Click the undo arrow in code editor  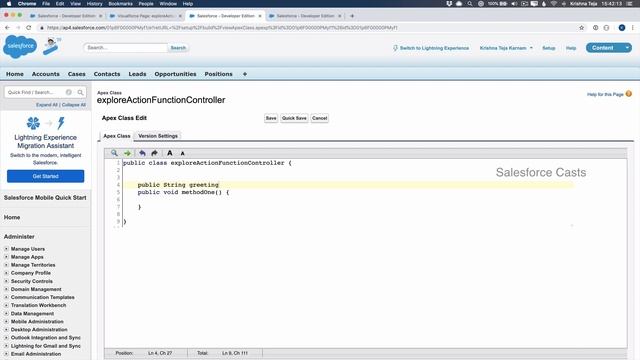(x=142, y=153)
